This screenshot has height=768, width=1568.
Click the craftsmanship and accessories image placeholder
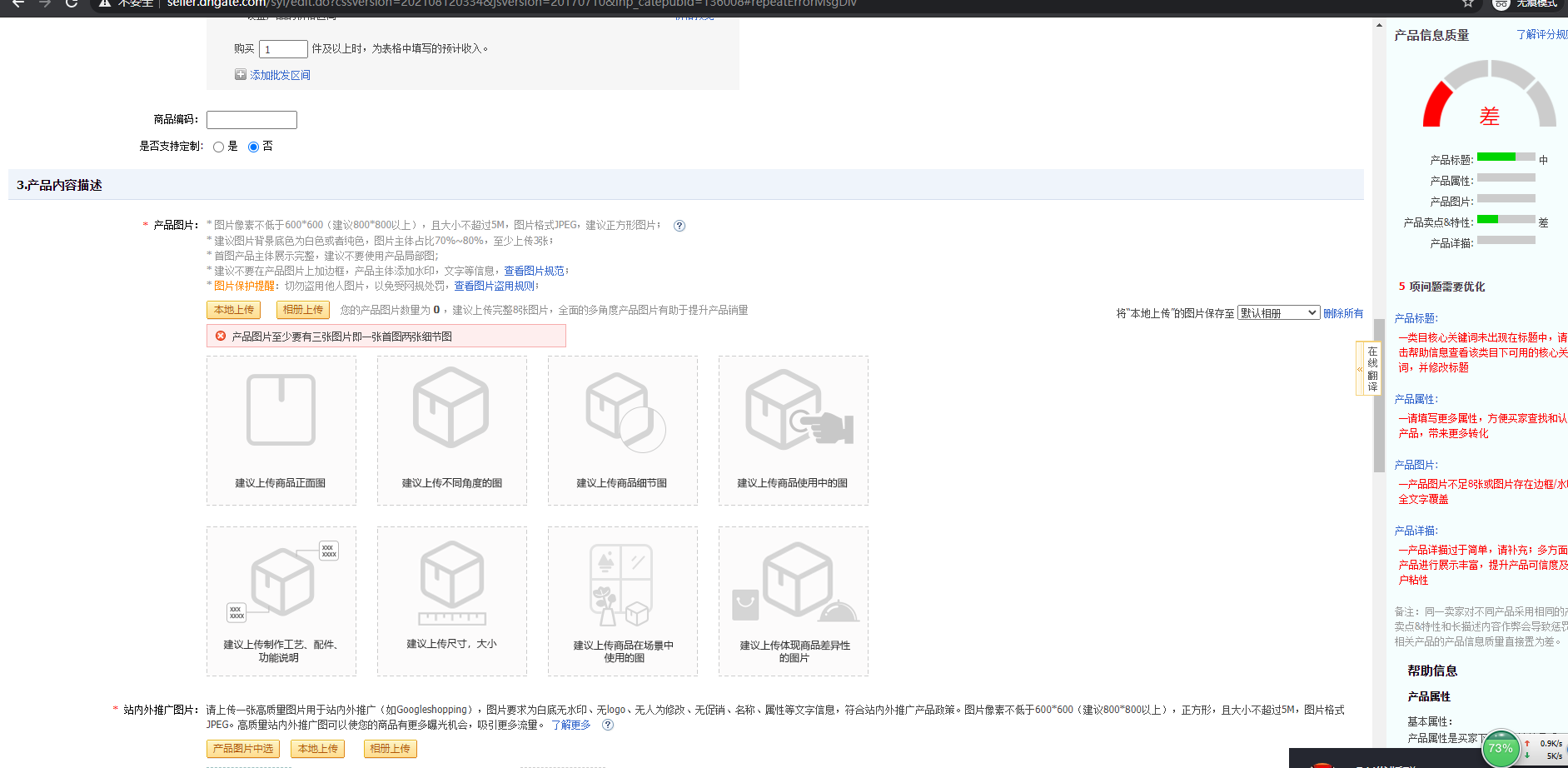pyautogui.click(x=281, y=601)
